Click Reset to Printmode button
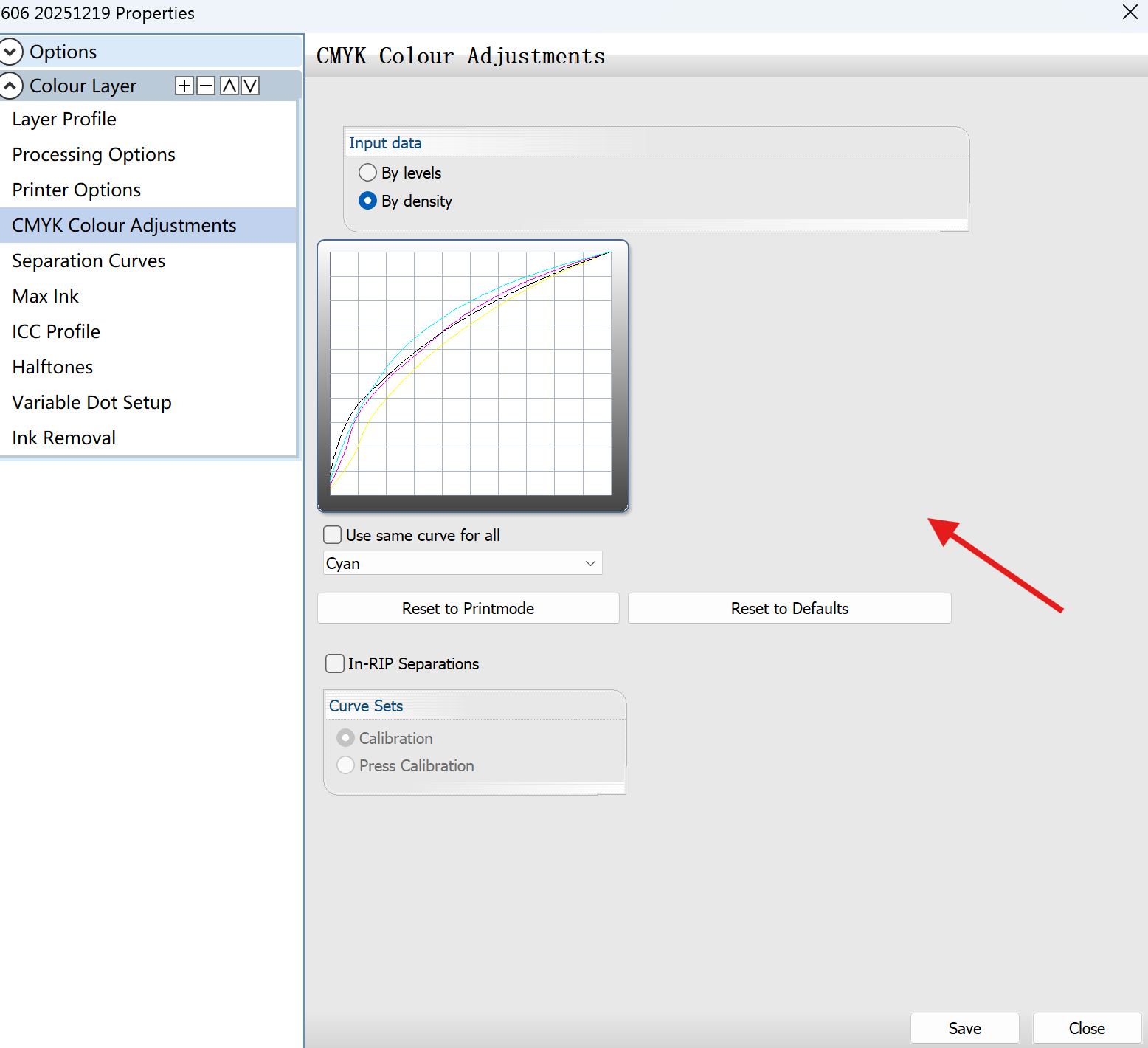The image size is (1148, 1048). click(x=468, y=608)
